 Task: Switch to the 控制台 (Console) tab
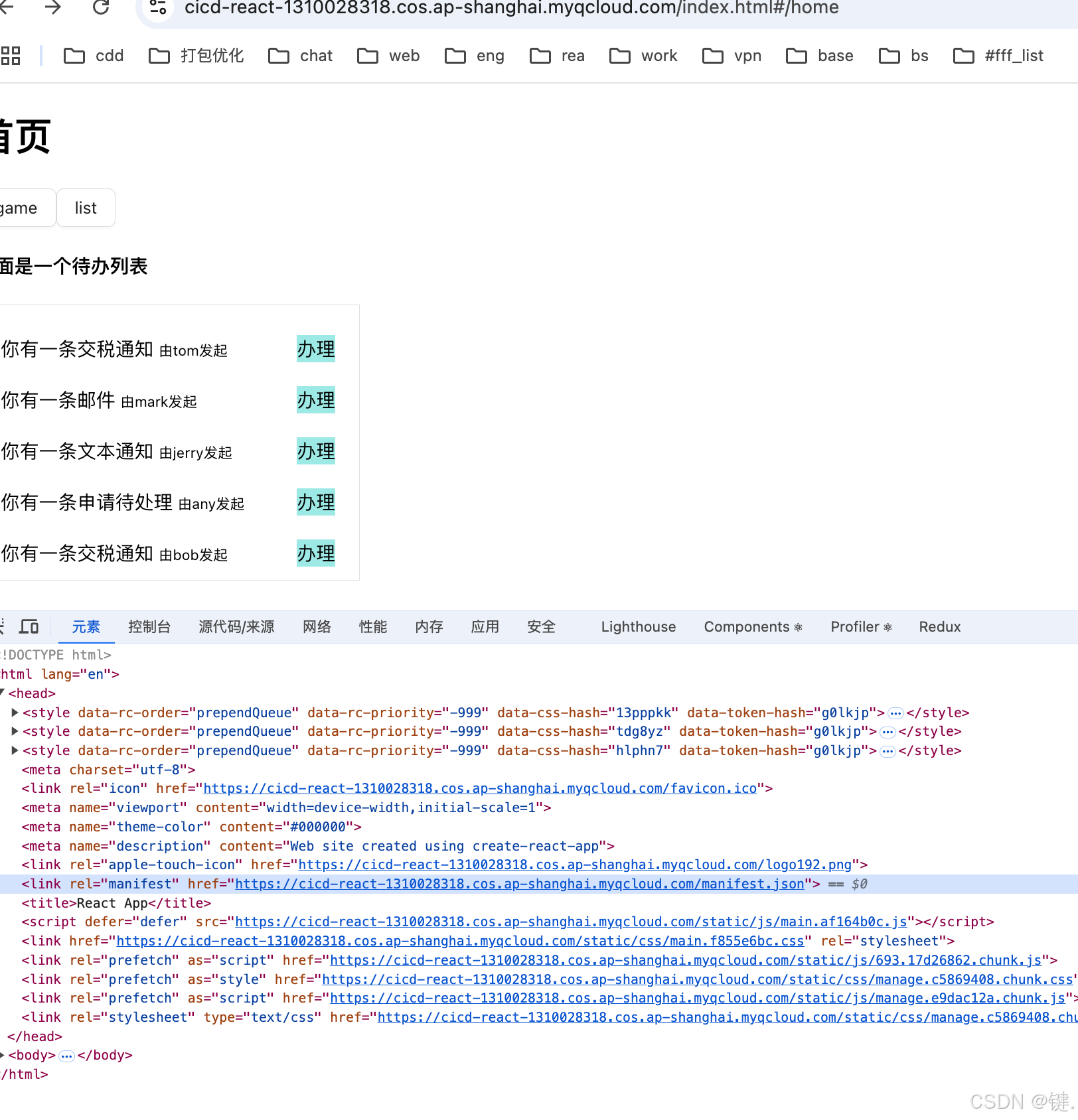[x=149, y=626]
